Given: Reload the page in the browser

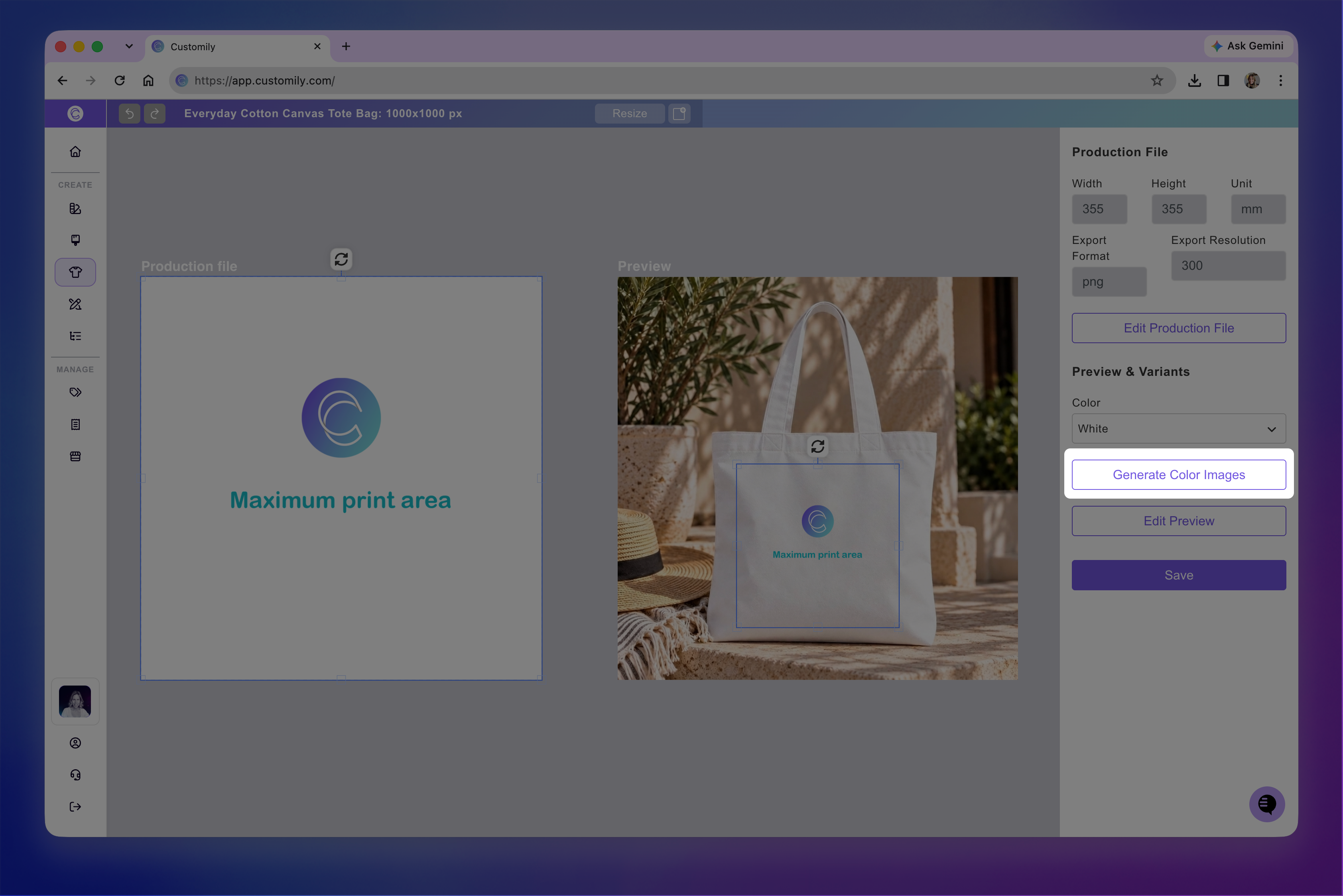Looking at the screenshot, I should (x=120, y=81).
